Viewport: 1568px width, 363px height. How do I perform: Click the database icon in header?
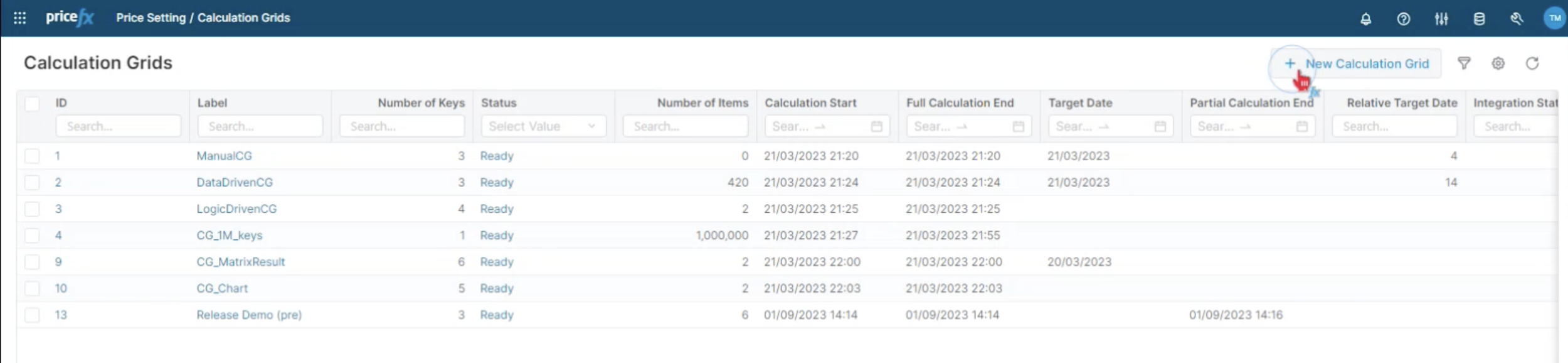[x=1479, y=19]
